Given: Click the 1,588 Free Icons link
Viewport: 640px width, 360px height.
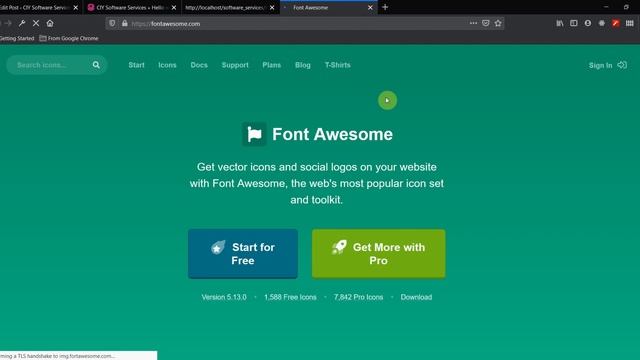Looking at the screenshot, I should [x=290, y=297].
